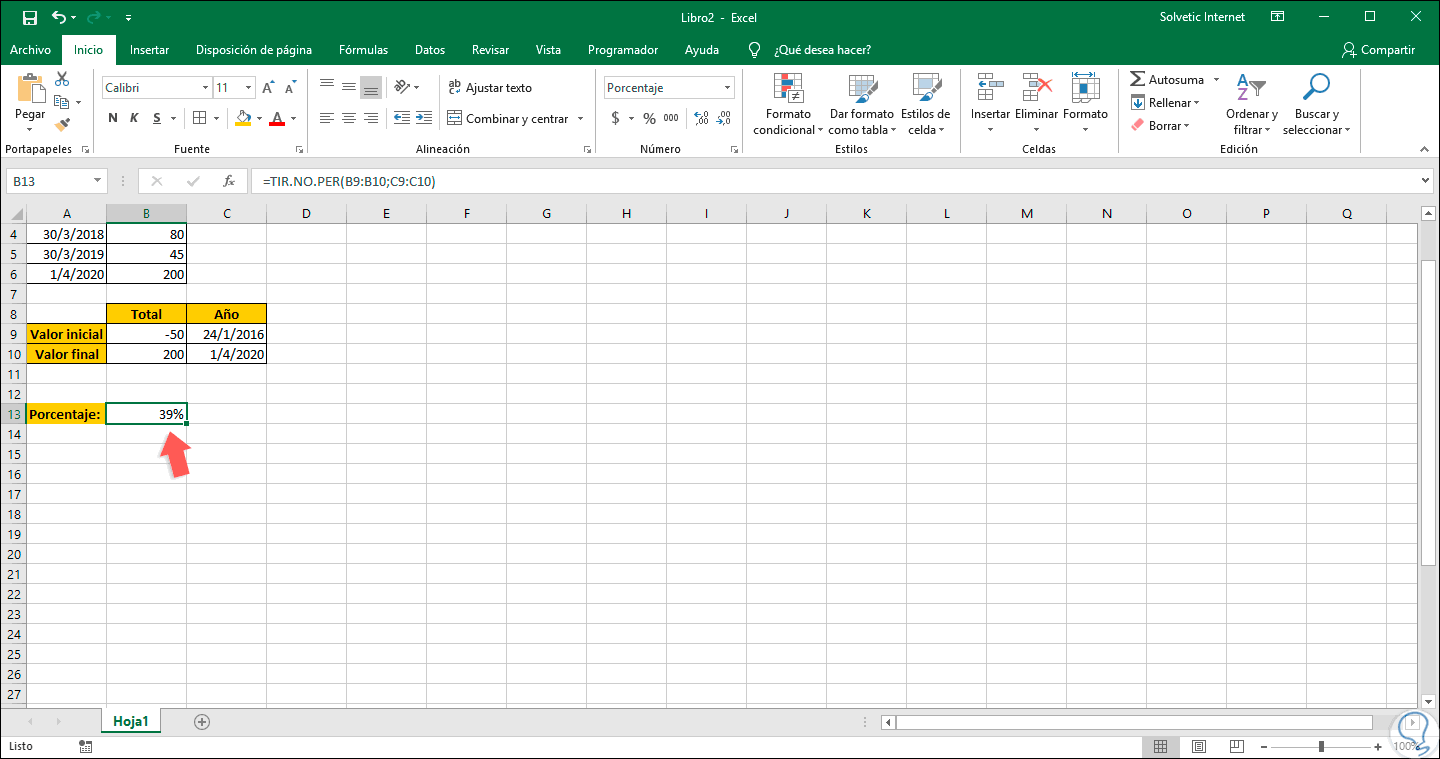Toggle Bold (N) formatting

click(112, 118)
